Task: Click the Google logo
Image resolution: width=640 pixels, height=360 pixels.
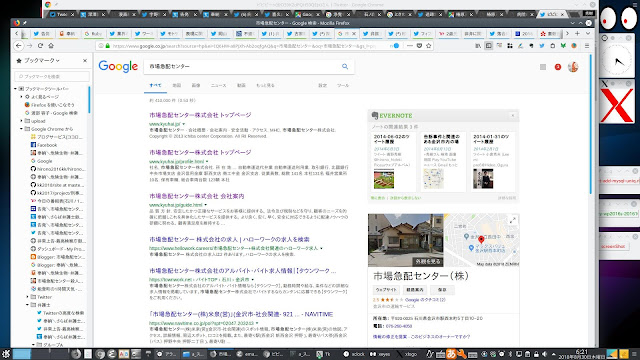Action: pos(118,67)
